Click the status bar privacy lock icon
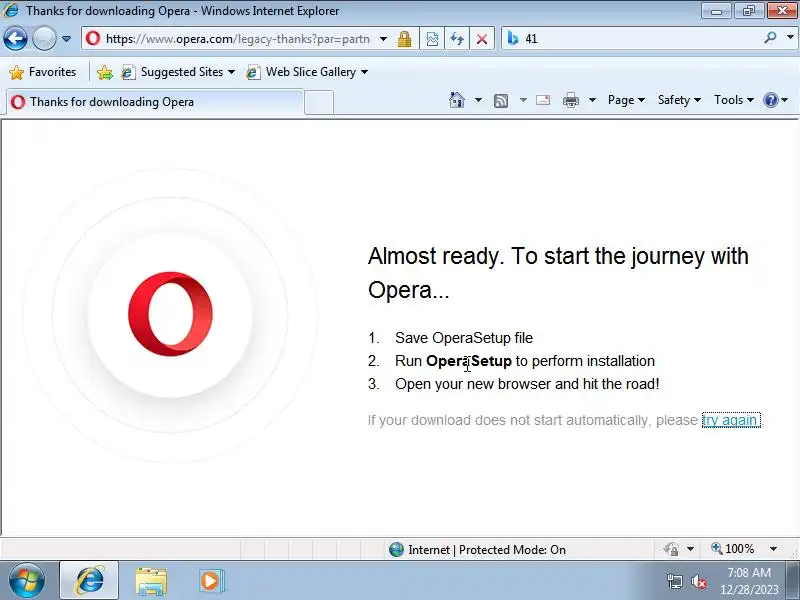Image resolution: width=800 pixels, height=600 pixels. (x=671, y=549)
